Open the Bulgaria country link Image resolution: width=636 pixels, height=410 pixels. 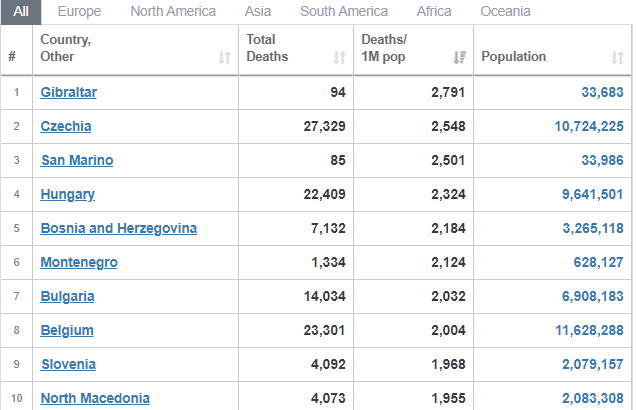(x=67, y=296)
